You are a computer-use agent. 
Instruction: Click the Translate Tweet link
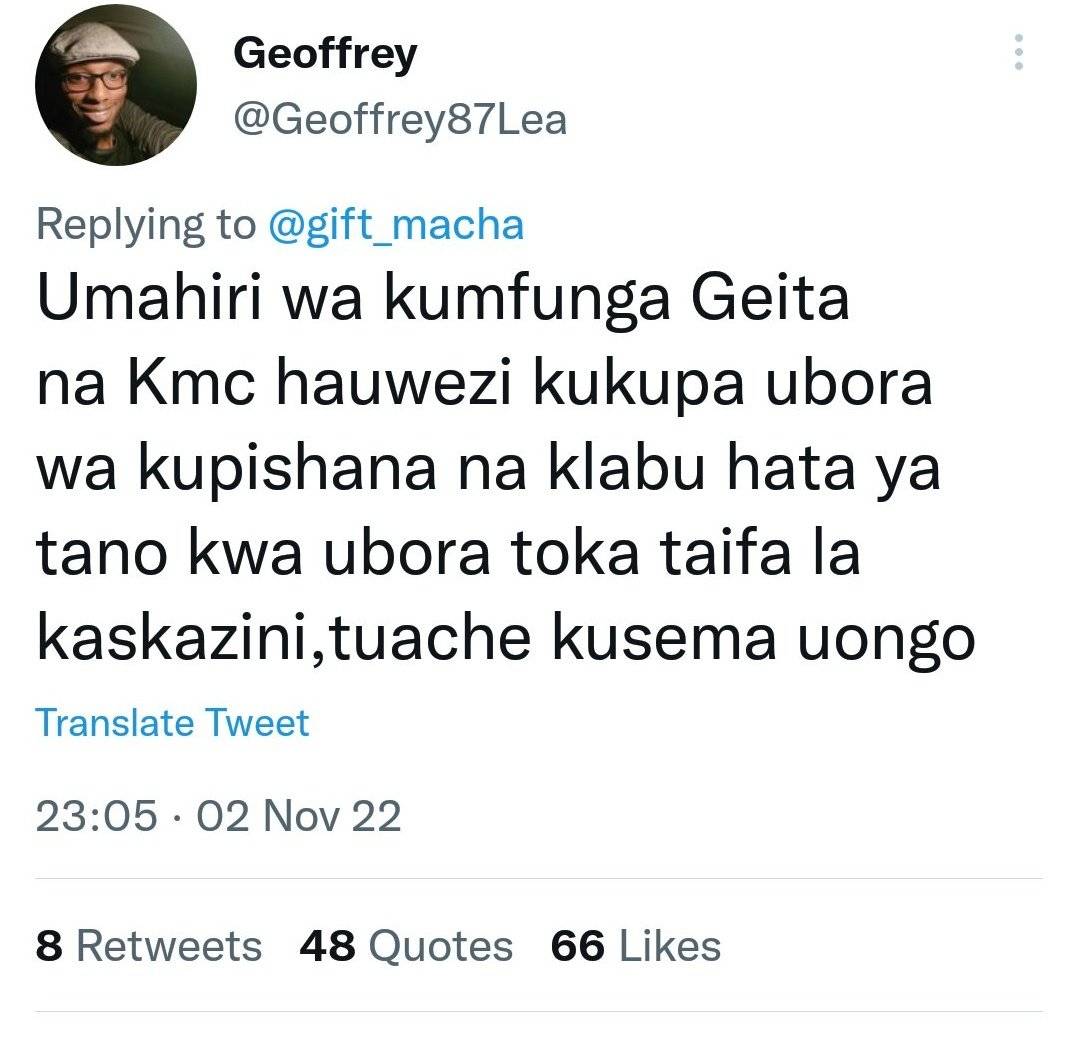[x=172, y=722]
